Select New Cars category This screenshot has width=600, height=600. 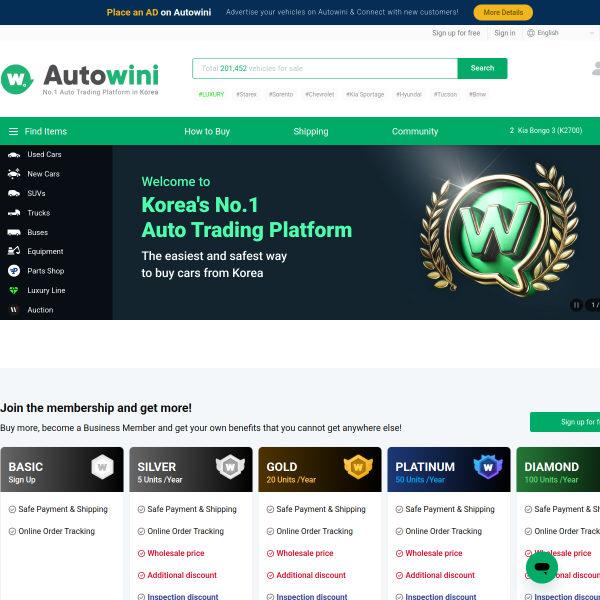[44, 174]
